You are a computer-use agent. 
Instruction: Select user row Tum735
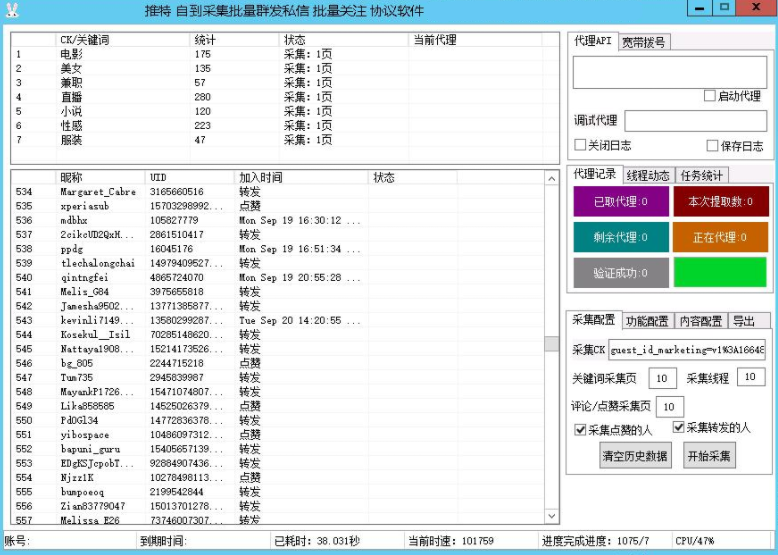[278, 377]
